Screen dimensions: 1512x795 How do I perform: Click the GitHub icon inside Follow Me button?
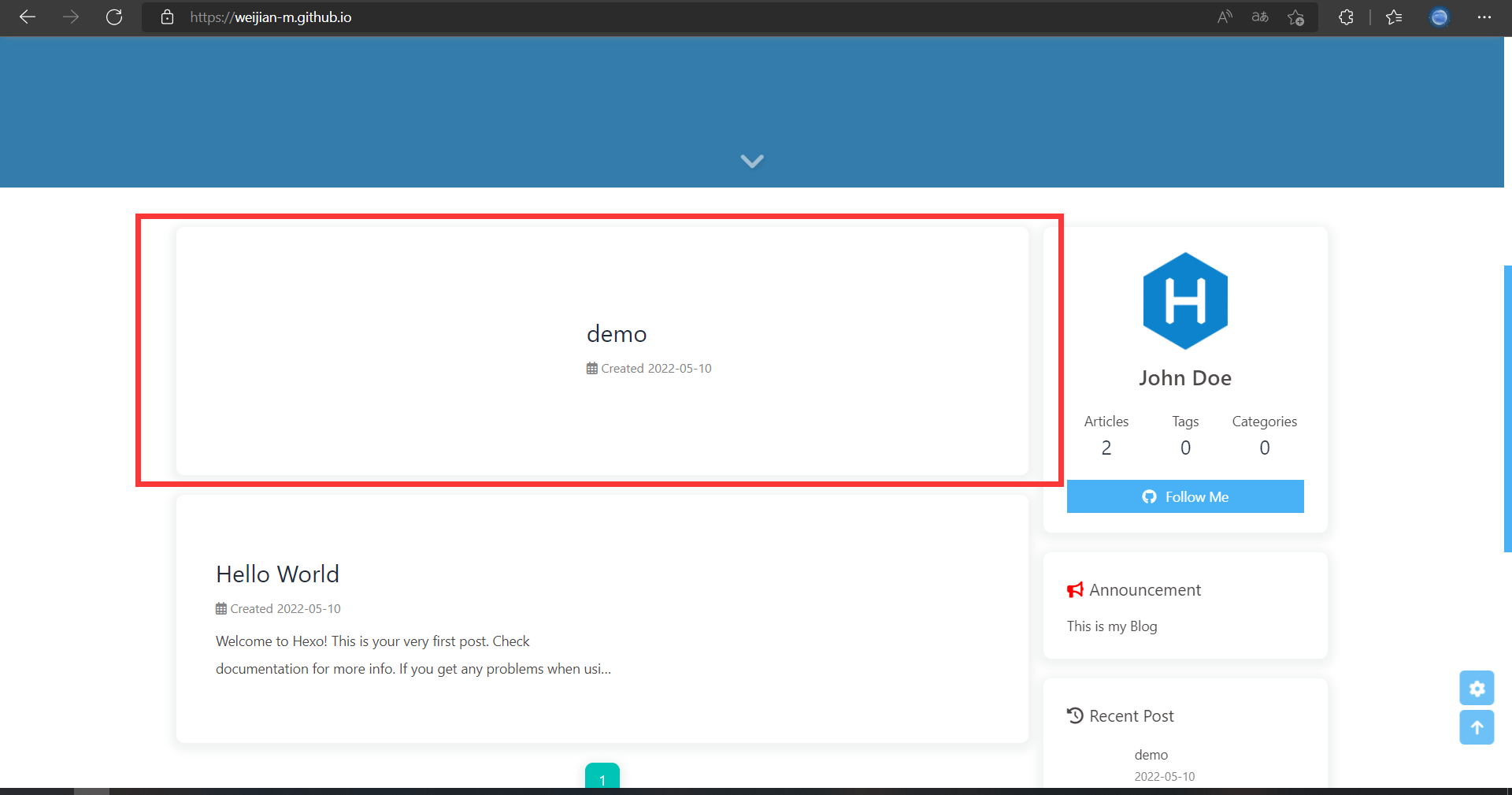click(x=1150, y=496)
